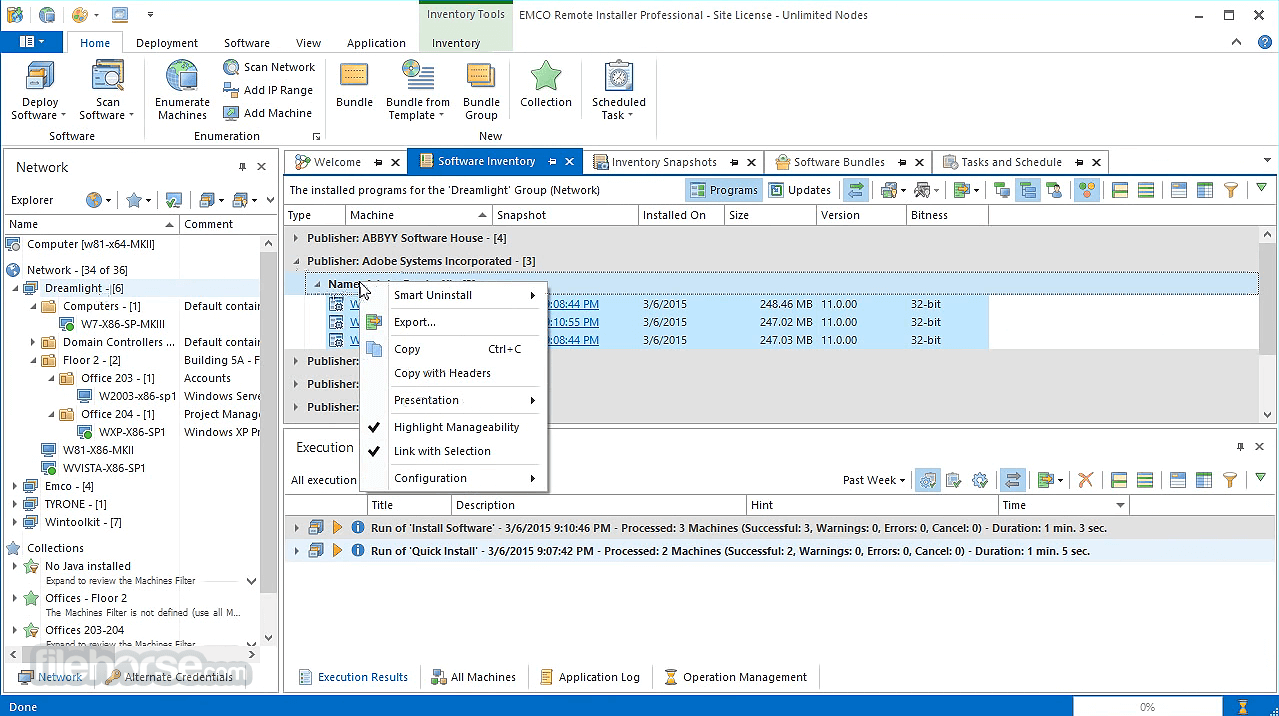Viewport: 1279px width, 716px height.
Task: Open the Configuration submenu
Action: pyautogui.click(x=454, y=478)
